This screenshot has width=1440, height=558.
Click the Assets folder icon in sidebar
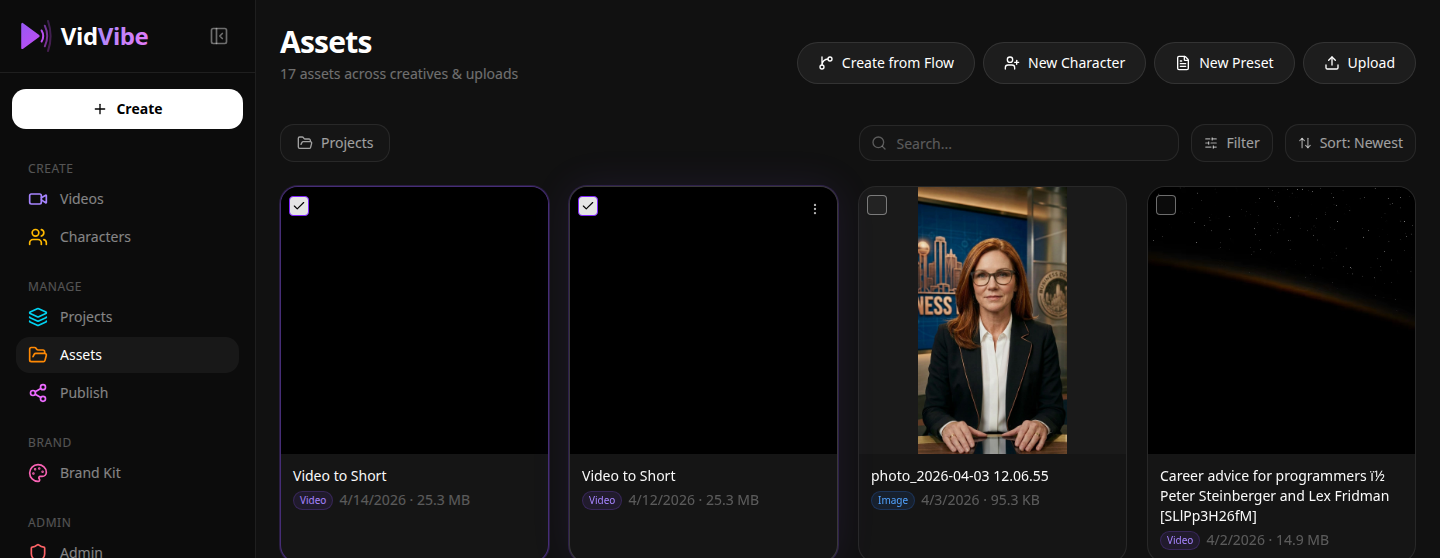point(38,355)
